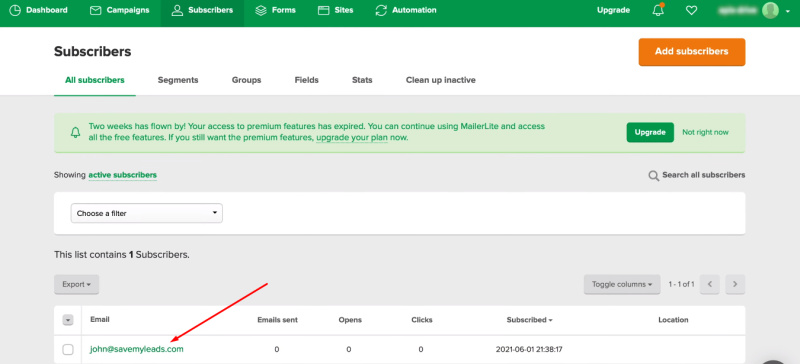The width and height of the screenshot is (800, 364).
Task: Click the bell icon in the green banner
Action: coord(76,133)
